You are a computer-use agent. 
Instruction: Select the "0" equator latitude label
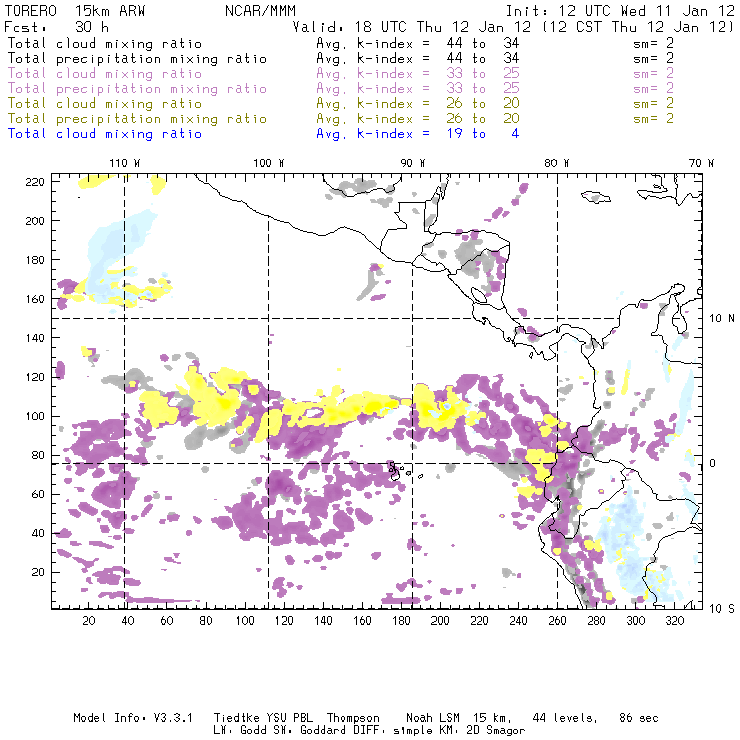coord(712,463)
